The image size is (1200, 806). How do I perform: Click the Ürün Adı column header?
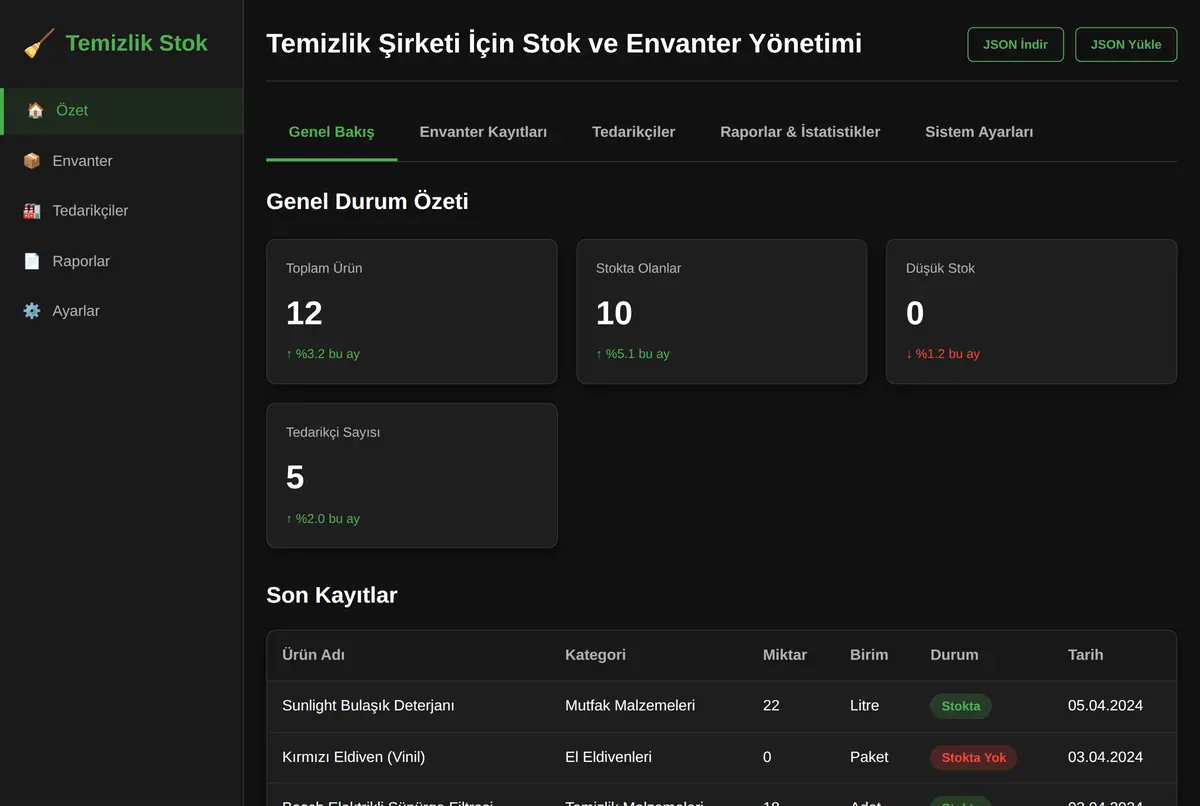click(314, 655)
